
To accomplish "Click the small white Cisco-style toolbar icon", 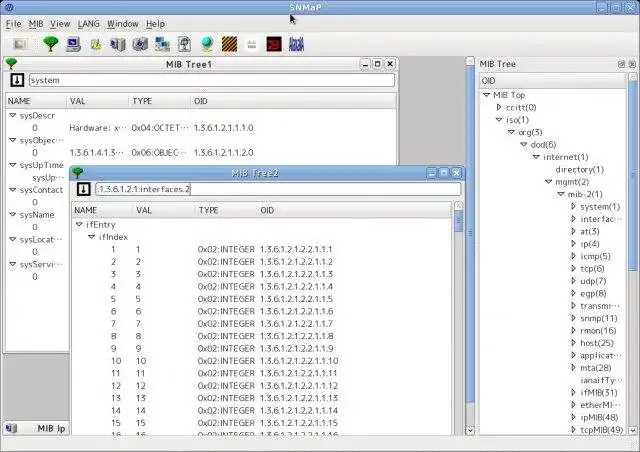I will (x=251, y=45).
